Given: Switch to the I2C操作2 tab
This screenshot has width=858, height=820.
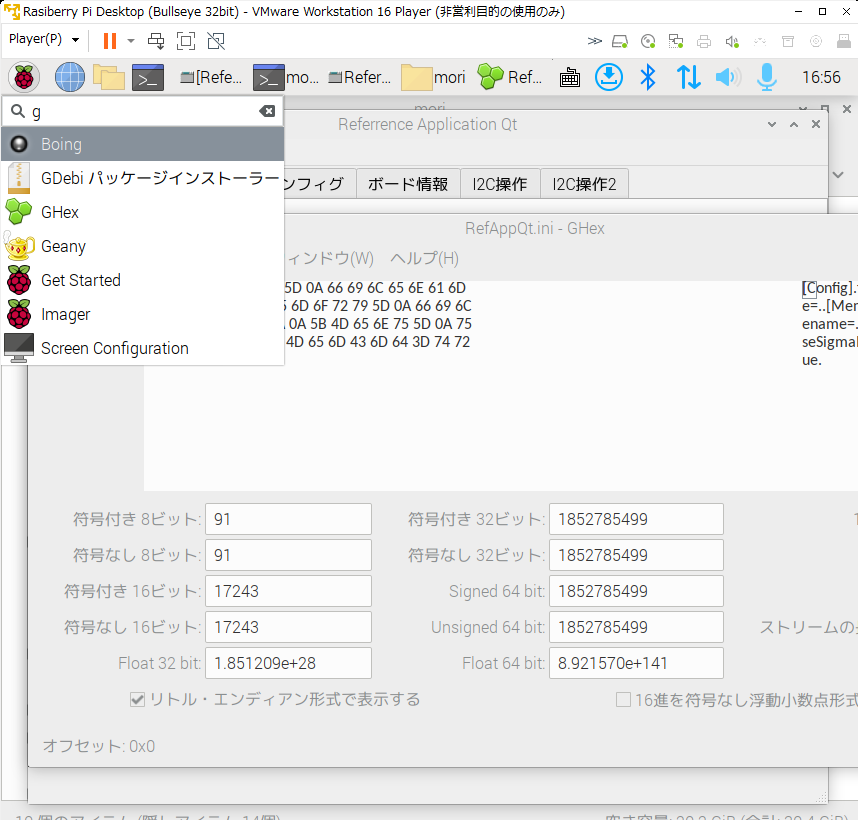Looking at the screenshot, I should (584, 184).
